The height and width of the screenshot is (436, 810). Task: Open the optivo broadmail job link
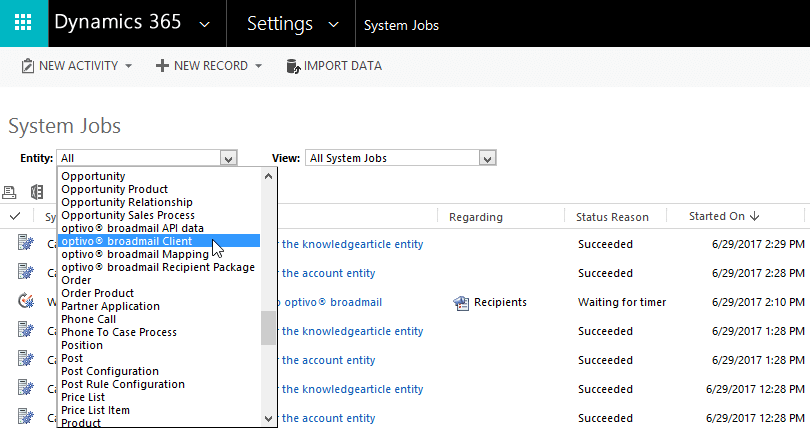331,302
